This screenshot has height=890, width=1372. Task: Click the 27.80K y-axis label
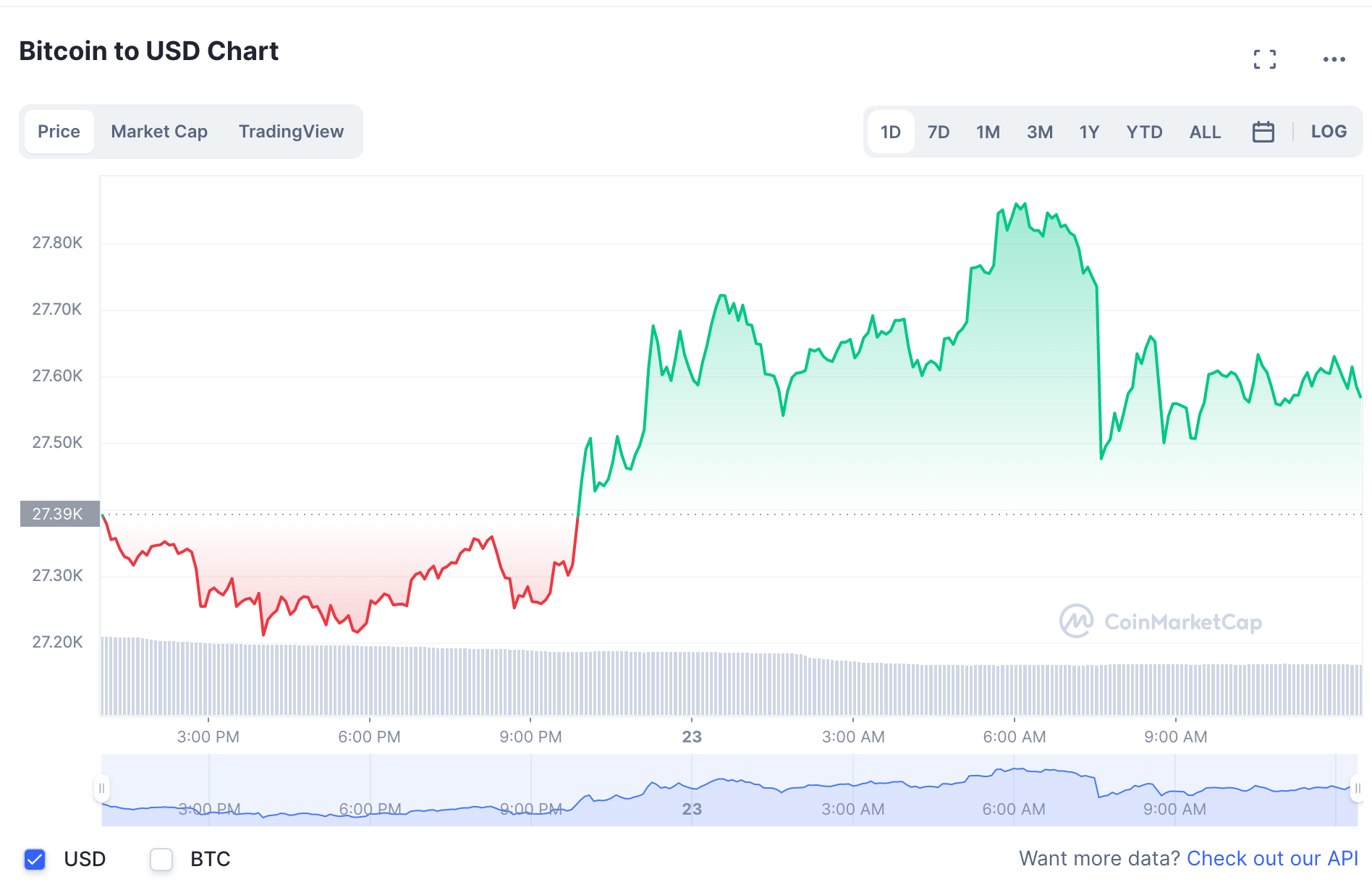point(57,243)
